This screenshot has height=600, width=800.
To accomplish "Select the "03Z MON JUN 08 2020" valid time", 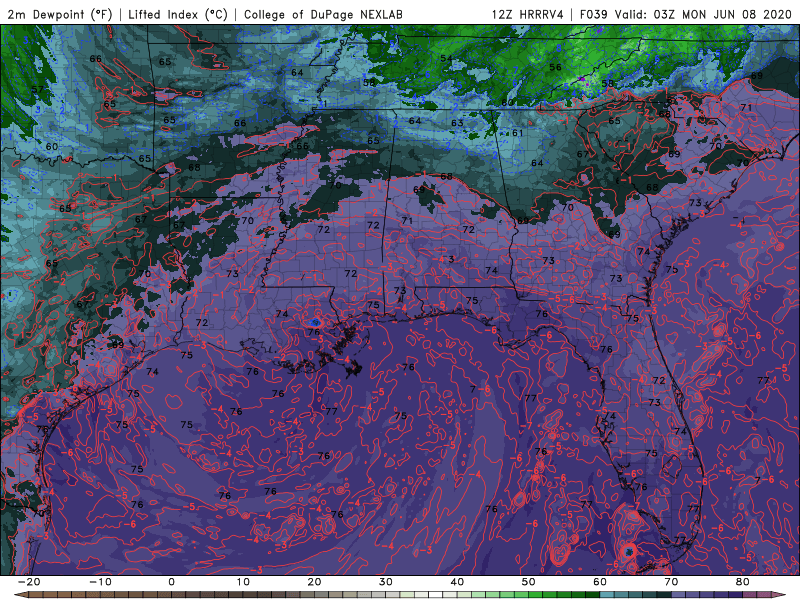I will pos(722,14).
